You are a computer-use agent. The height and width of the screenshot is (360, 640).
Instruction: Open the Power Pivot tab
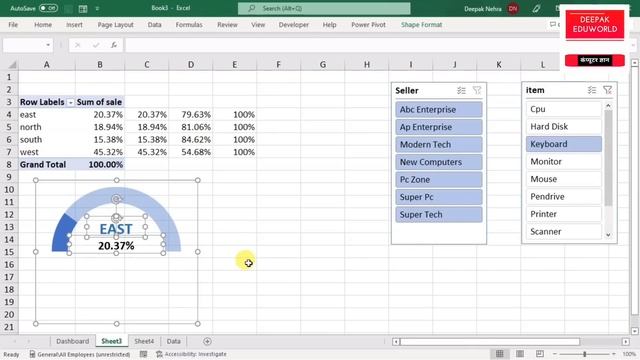368,25
